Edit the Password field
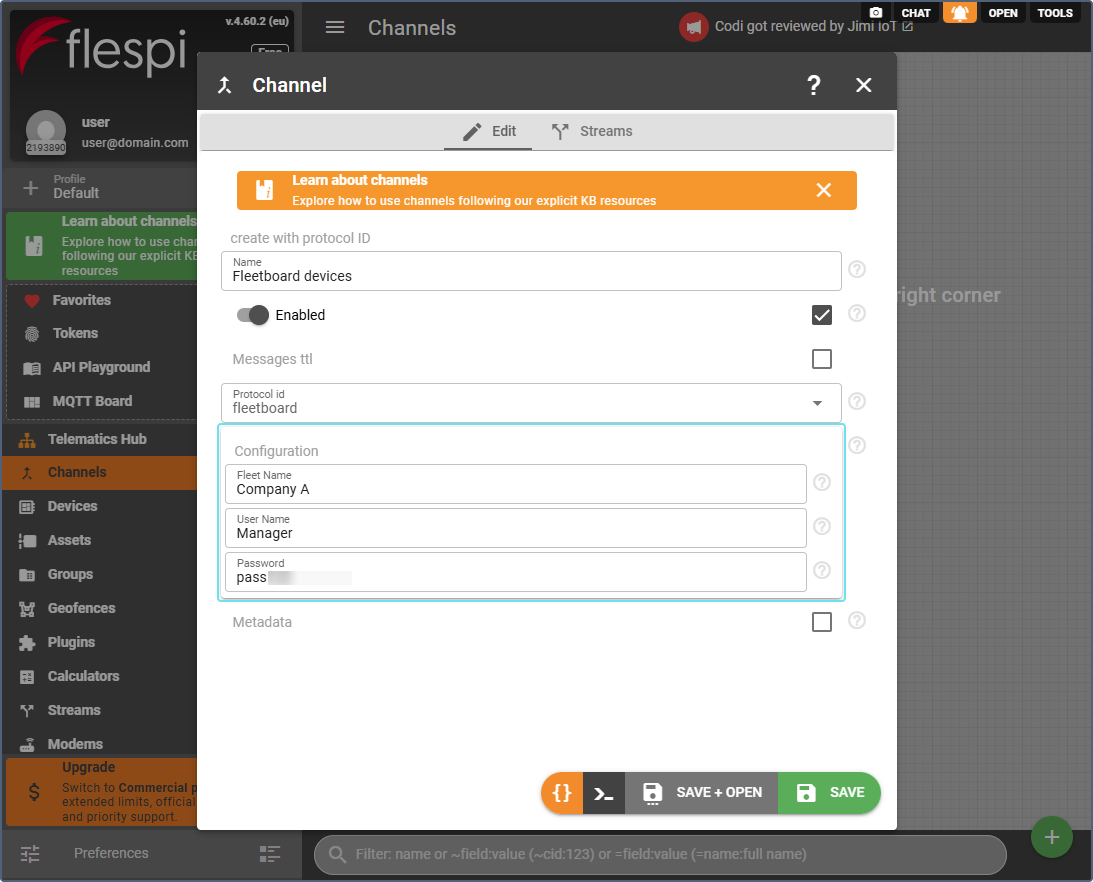This screenshot has width=1093, height=882. (x=516, y=572)
